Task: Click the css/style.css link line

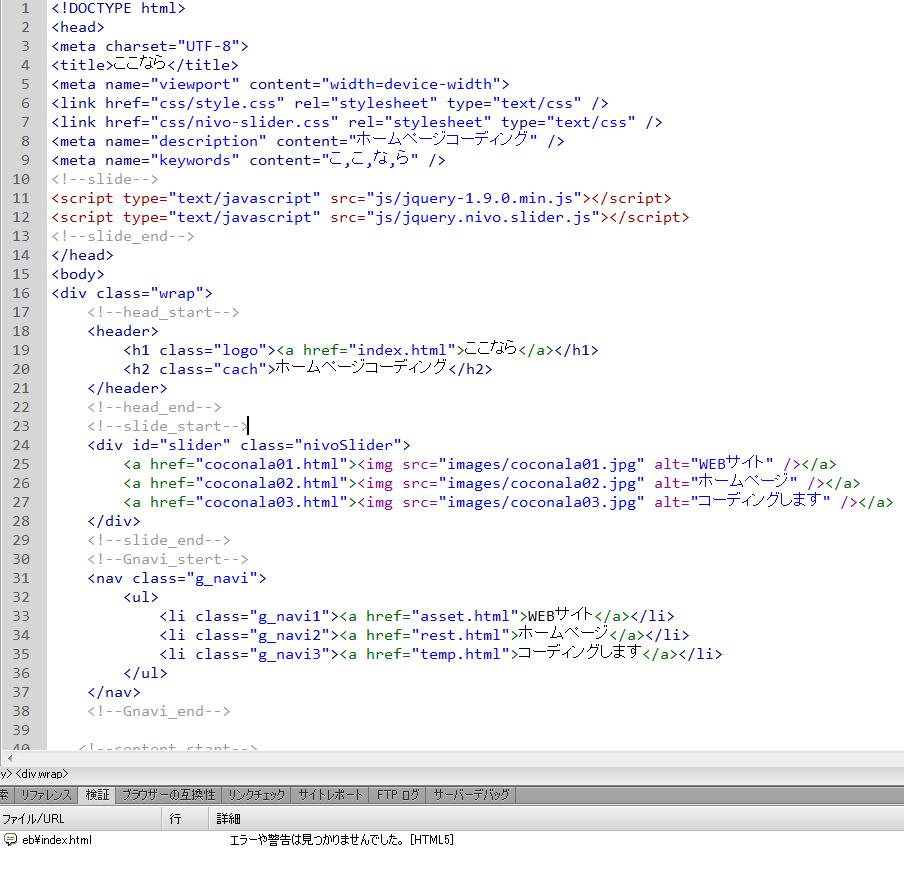Action: 330,103
